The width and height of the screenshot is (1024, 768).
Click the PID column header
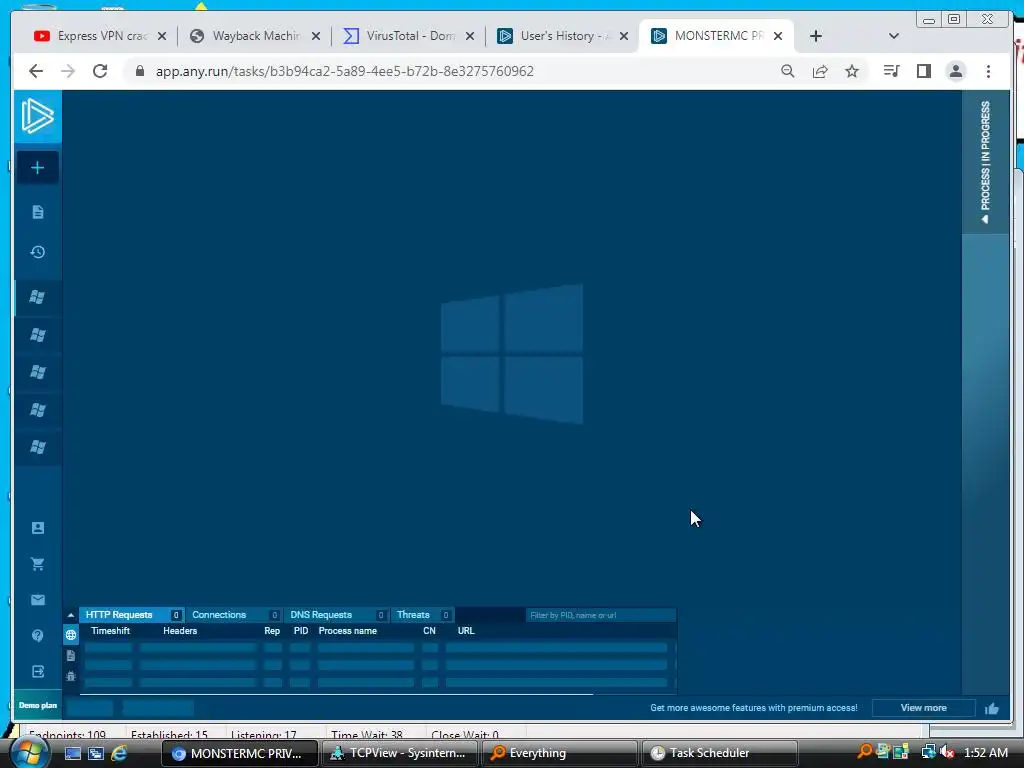pos(300,631)
